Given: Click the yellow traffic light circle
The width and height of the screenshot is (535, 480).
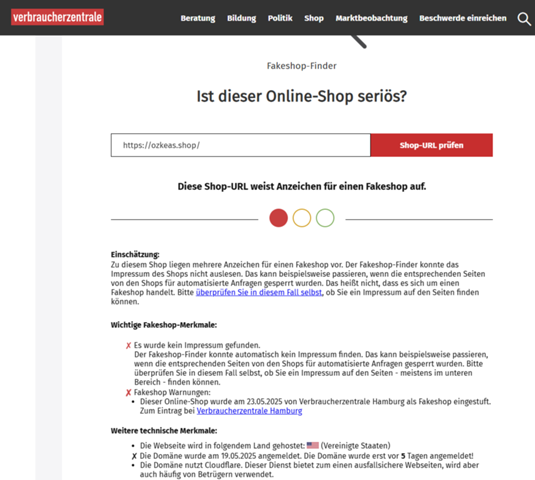Looking at the screenshot, I should pos(302,218).
